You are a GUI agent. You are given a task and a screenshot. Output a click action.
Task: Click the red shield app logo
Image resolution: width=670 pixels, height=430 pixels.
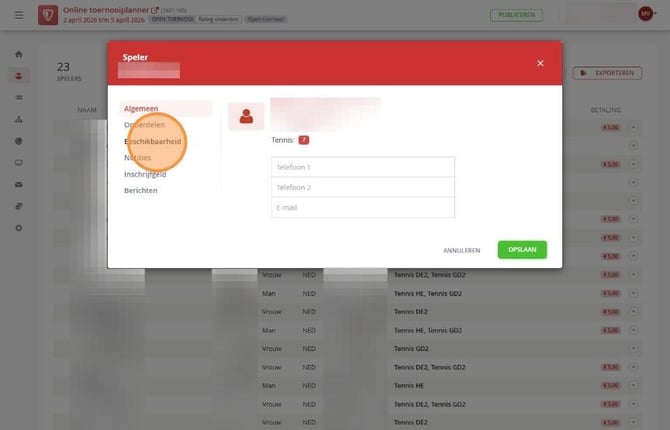pos(48,15)
